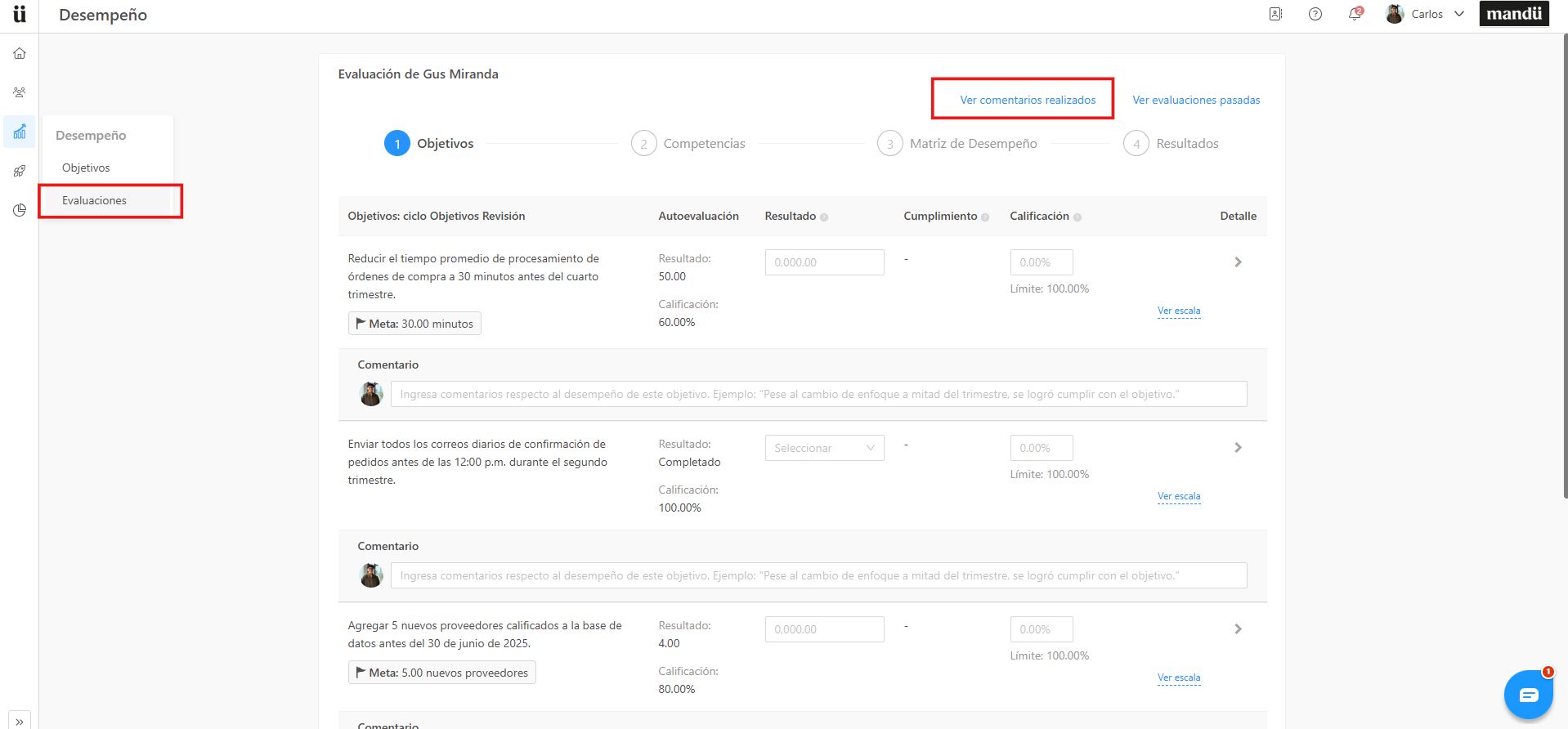Click Ver escala for 'Agregar 5 nuevos proveedores' objective
The height and width of the screenshot is (729, 1568).
tap(1179, 678)
